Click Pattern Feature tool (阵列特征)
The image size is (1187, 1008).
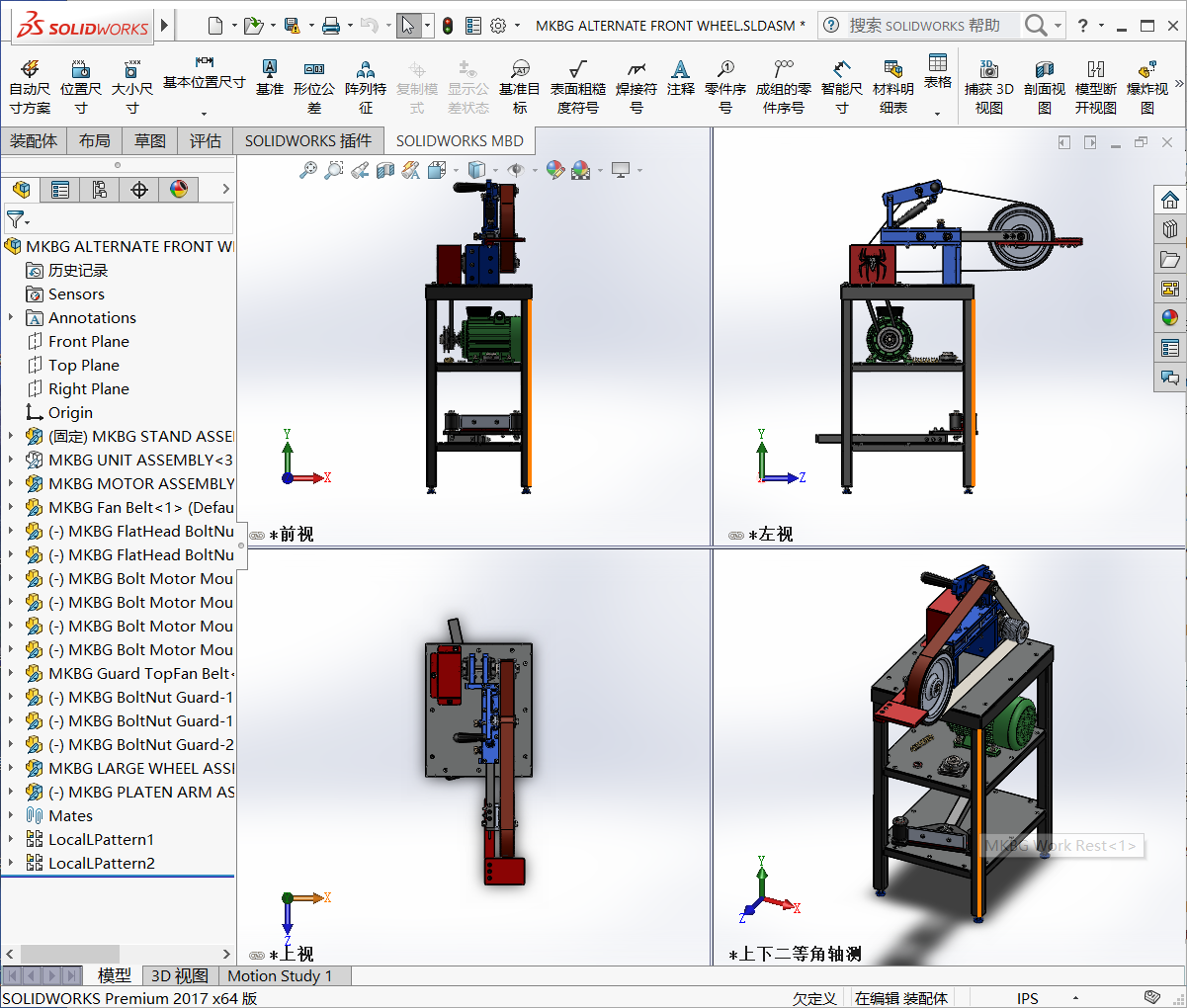(x=366, y=86)
